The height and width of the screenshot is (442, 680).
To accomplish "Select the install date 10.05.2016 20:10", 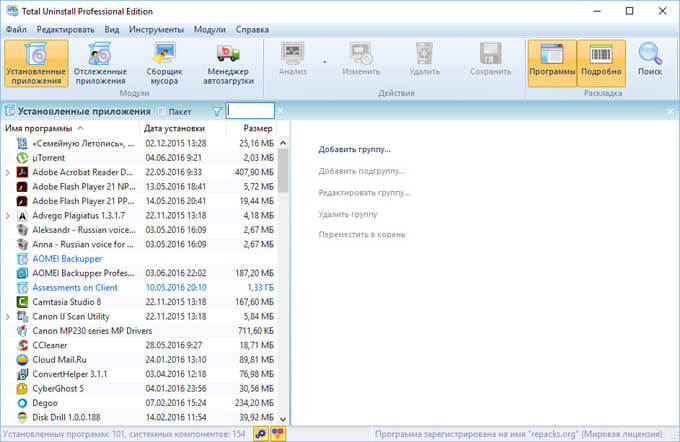I will 176,288.
